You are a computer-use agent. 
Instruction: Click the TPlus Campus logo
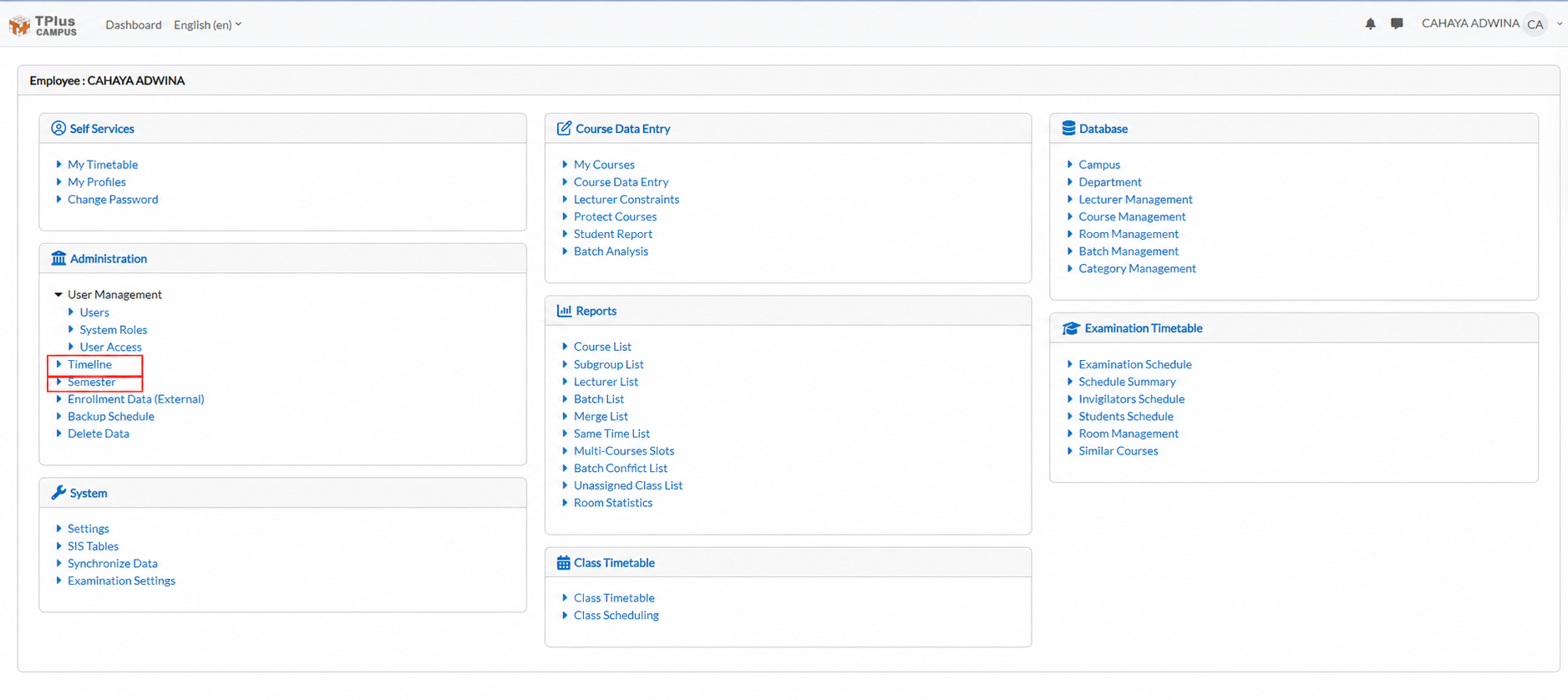43,25
